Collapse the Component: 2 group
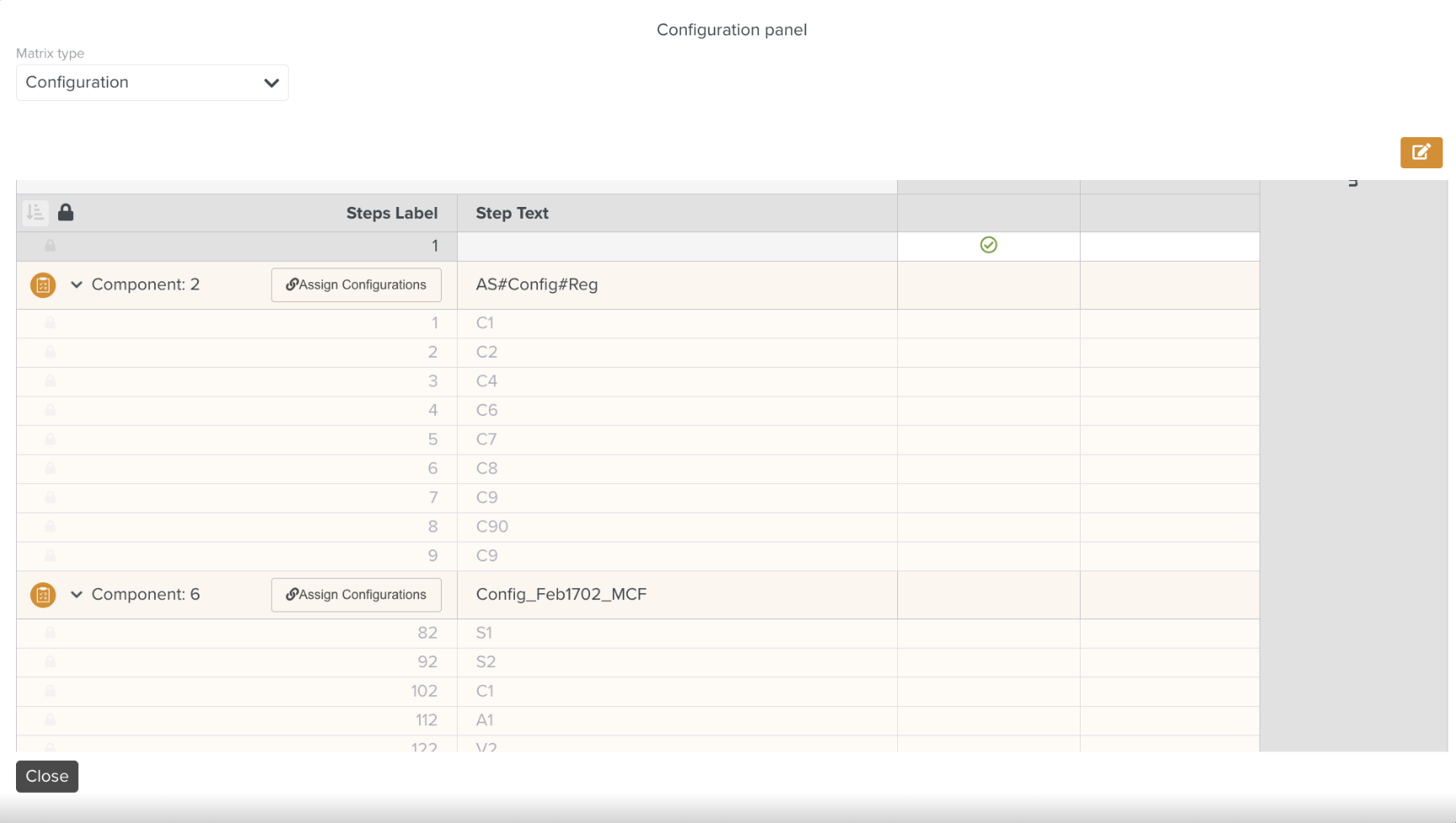Viewport: 1456px width, 823px height. [77, 285]
